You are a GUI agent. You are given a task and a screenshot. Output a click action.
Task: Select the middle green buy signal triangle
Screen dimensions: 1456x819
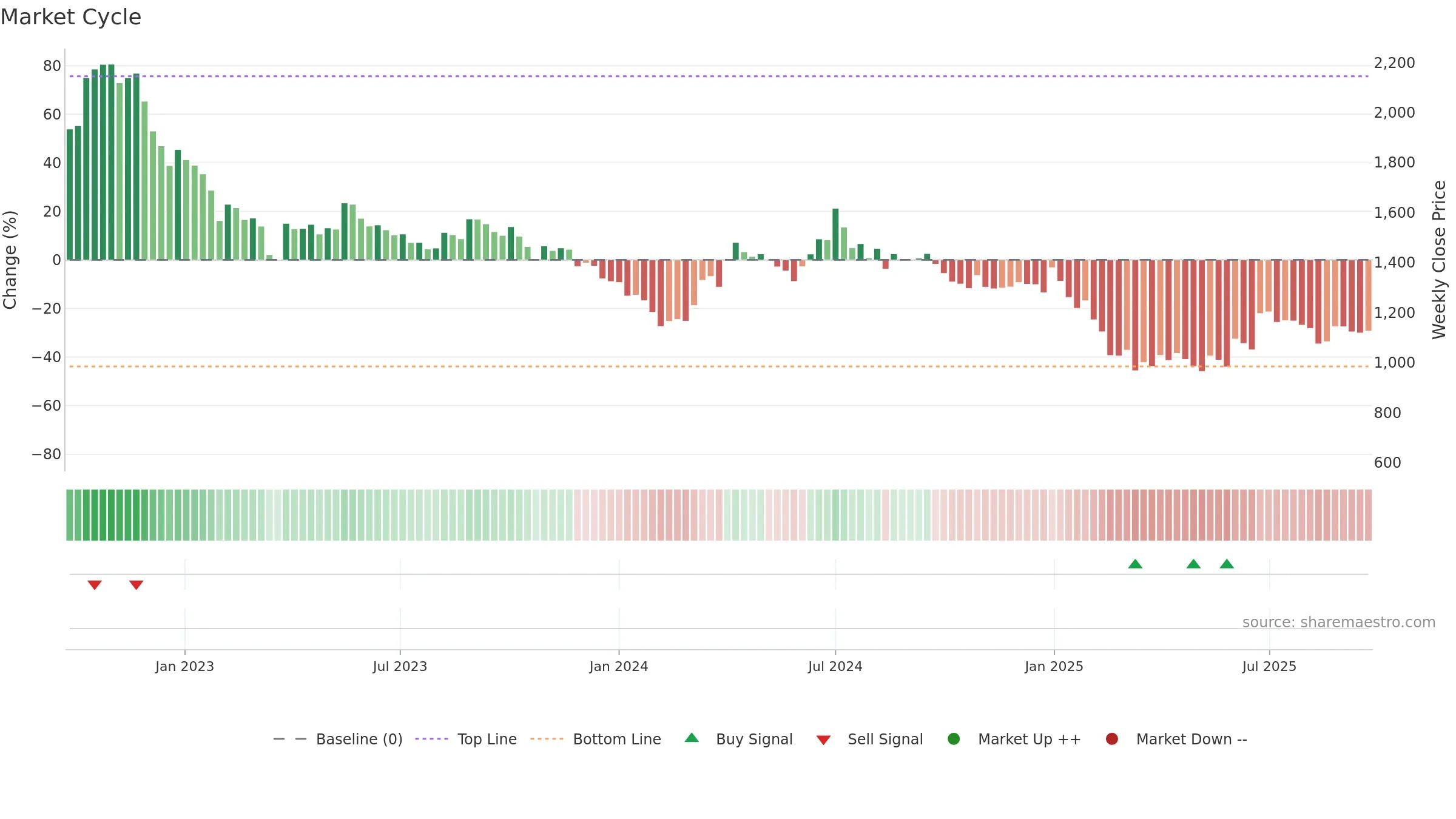click(x=1193, y=564)
